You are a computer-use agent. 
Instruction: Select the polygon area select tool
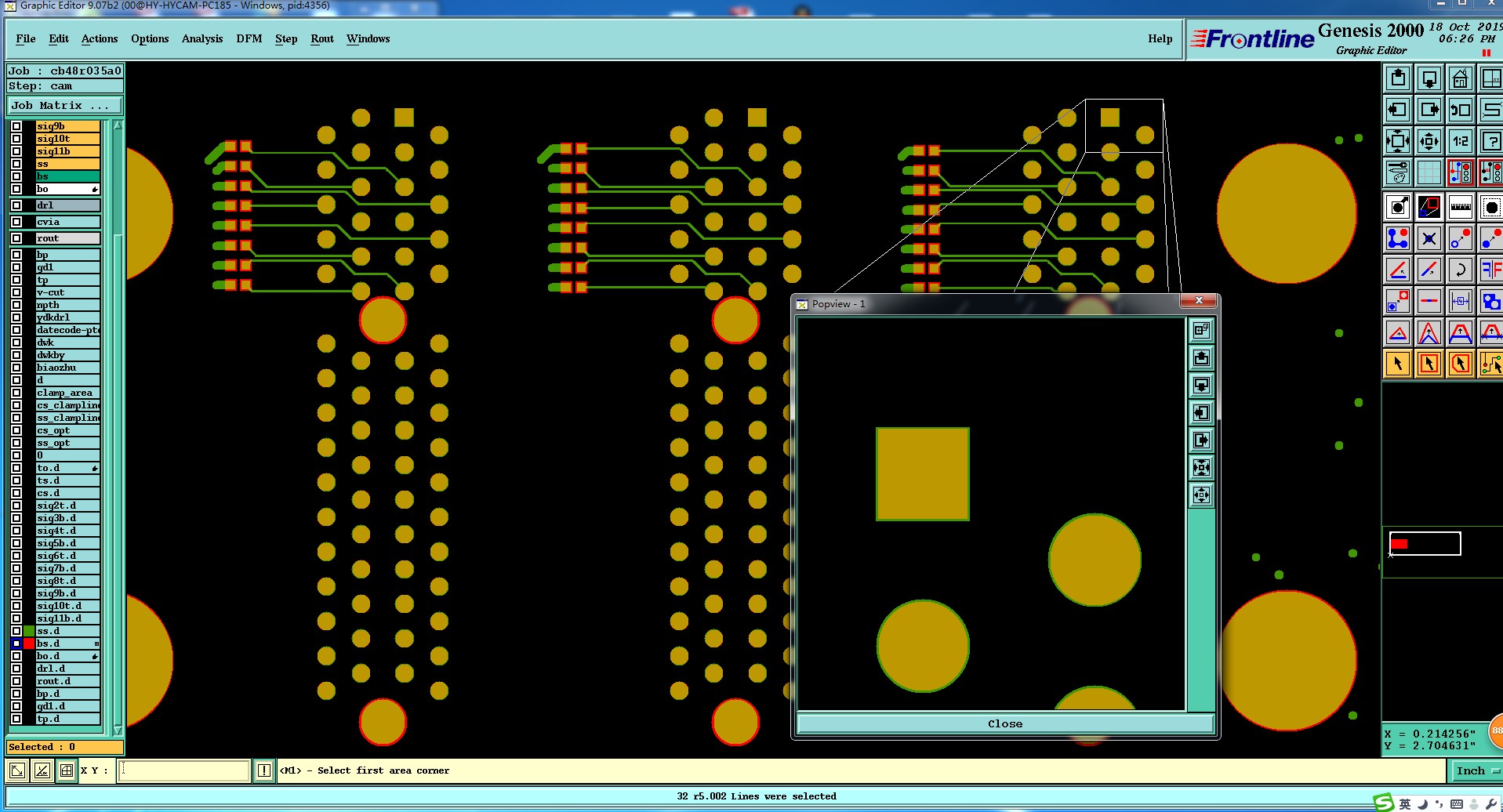coord(1461,364)
